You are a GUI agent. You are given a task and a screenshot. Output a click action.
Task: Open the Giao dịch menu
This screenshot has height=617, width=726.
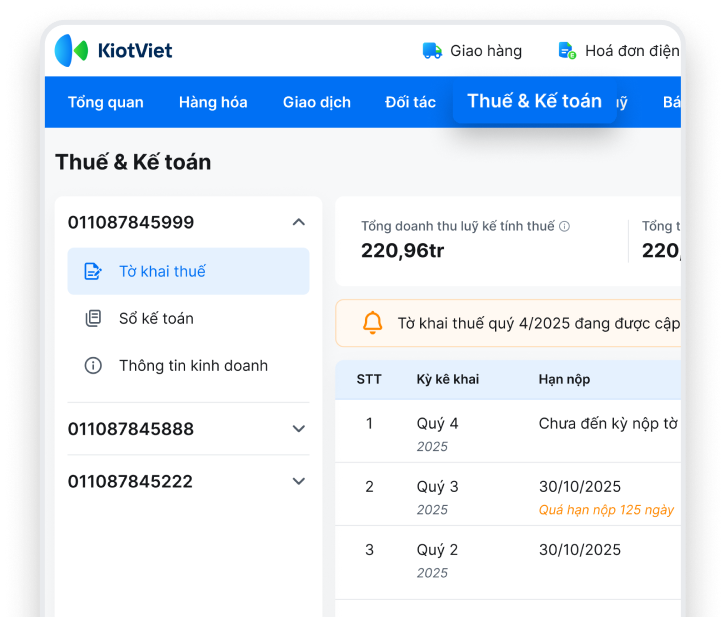[x=316, y=102]
